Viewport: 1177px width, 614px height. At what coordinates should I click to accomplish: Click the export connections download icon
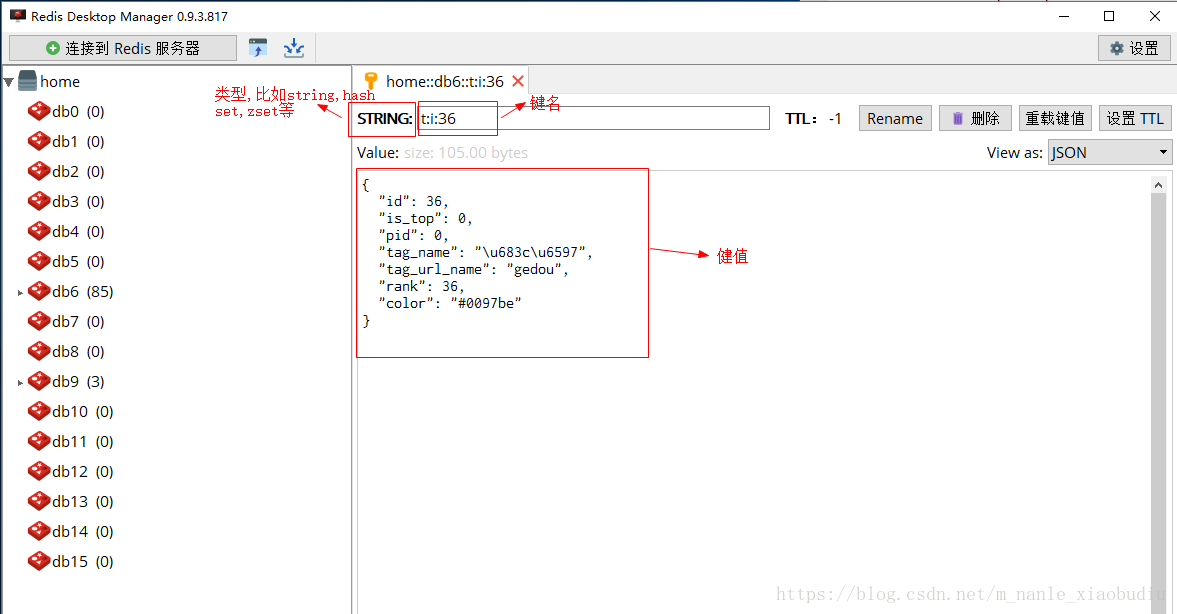pos(293,48)
